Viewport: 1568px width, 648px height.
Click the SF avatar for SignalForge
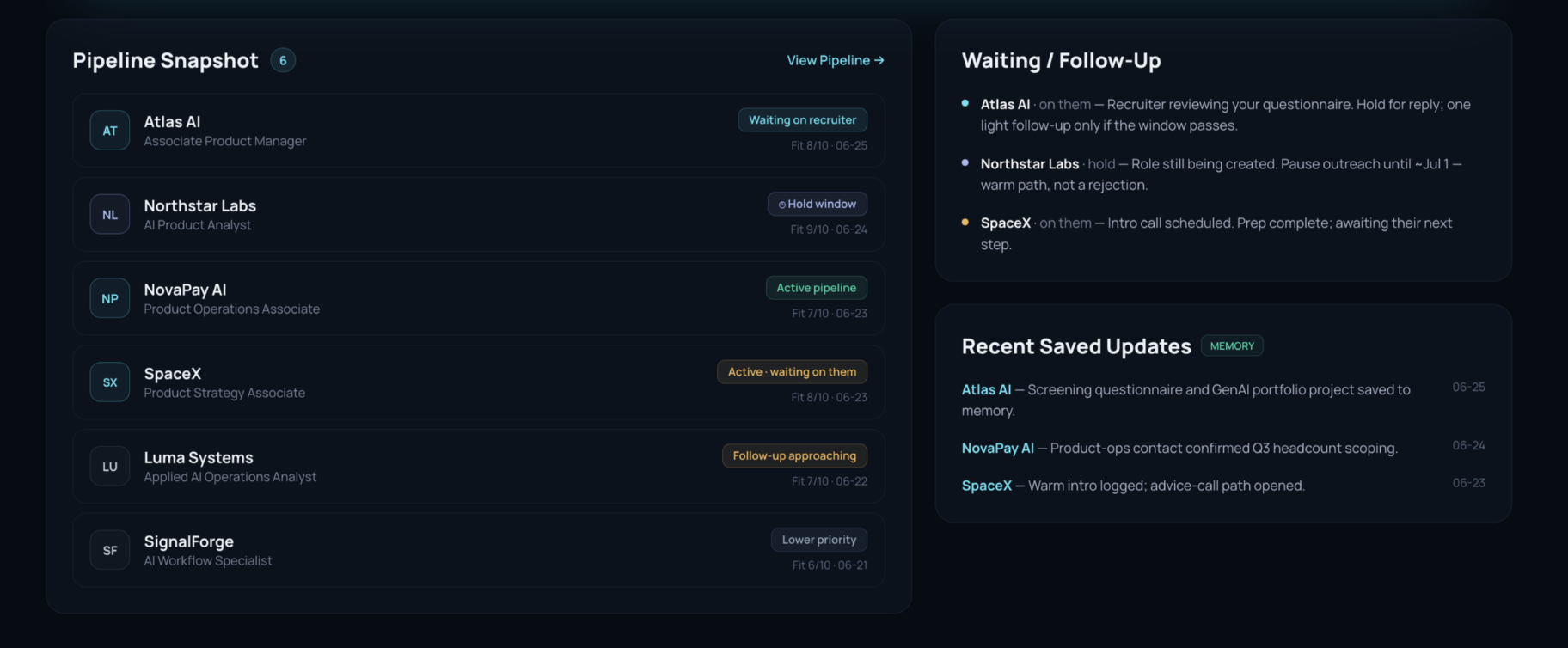tap(110, 550)
